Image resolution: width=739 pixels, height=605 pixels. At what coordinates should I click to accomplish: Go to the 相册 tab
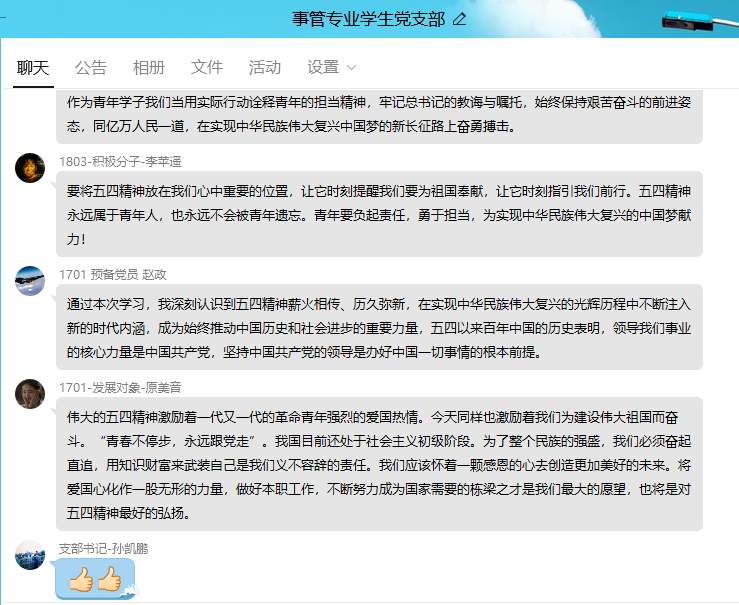149,67
